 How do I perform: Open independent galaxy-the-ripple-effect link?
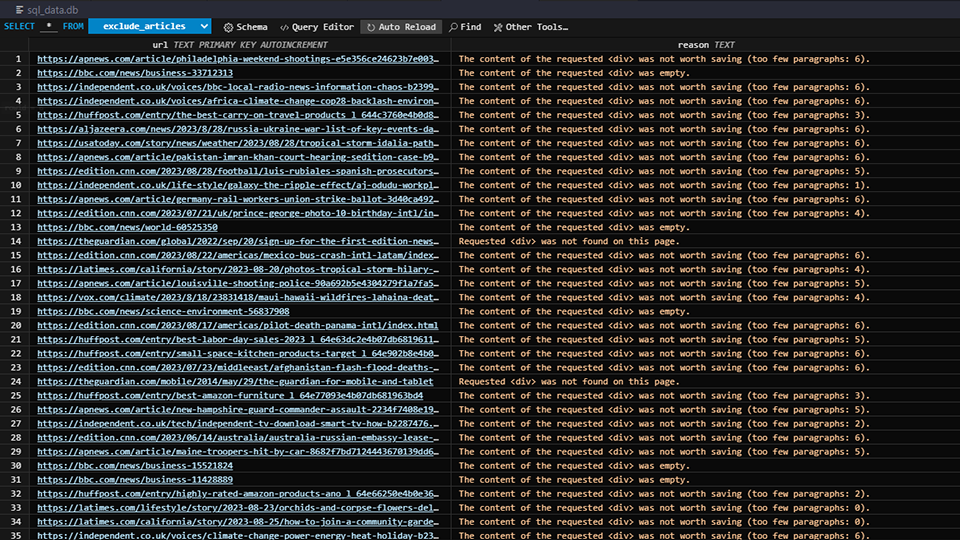click(238, 185)
